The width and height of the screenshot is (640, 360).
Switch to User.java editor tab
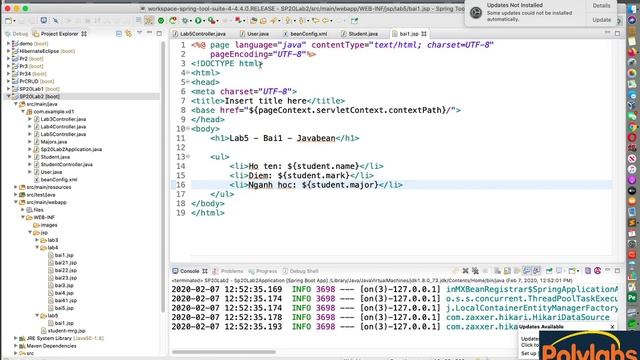254,34
